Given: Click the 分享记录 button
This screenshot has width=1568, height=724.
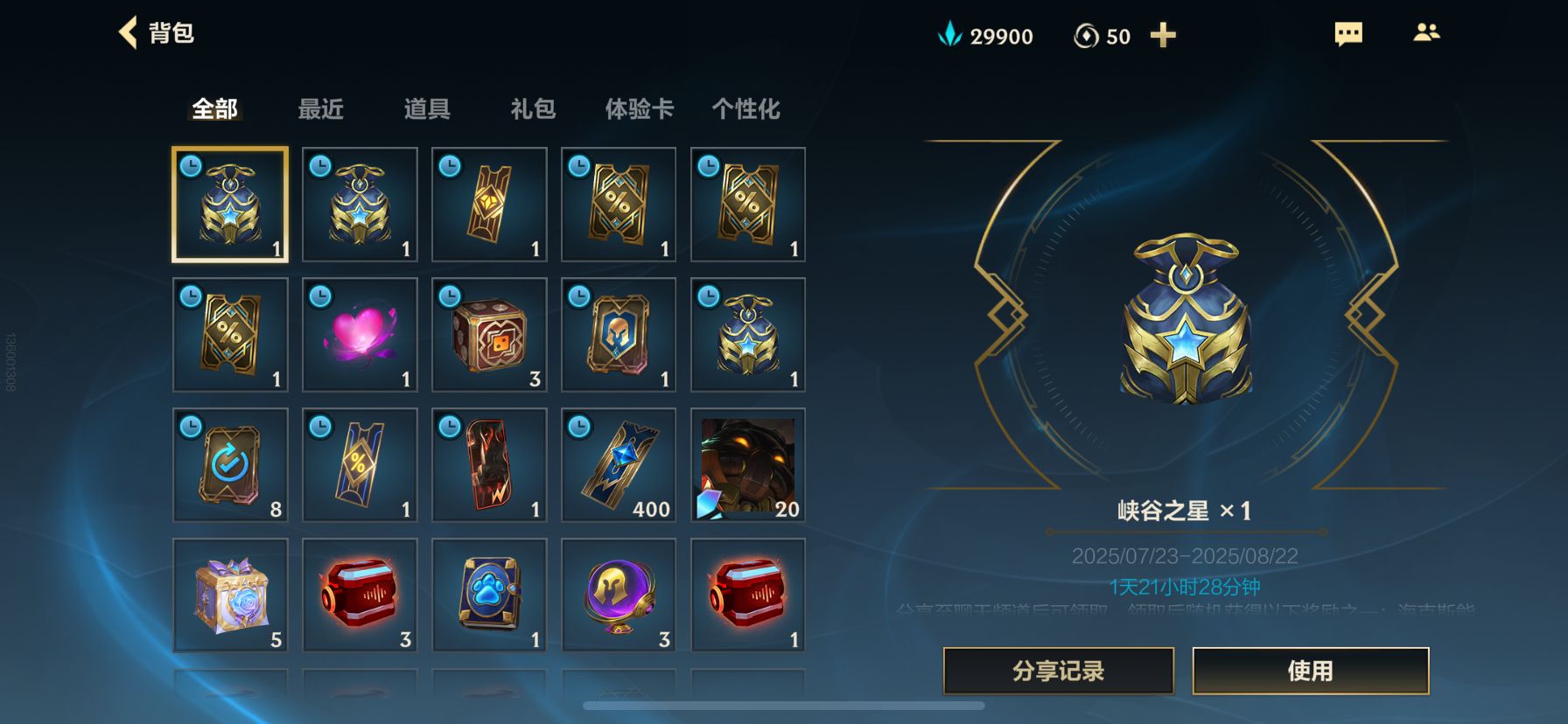Looking at the screenshot, I should pyautogui.click(x=1059, y=671).
